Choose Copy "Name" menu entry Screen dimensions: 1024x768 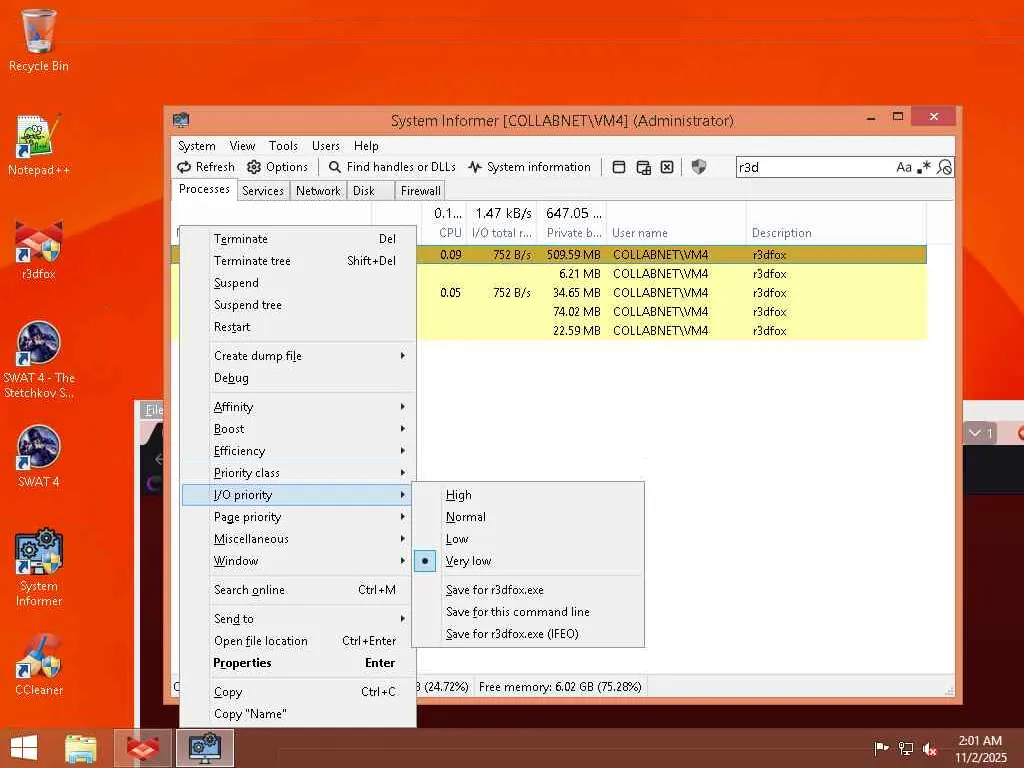298,714
